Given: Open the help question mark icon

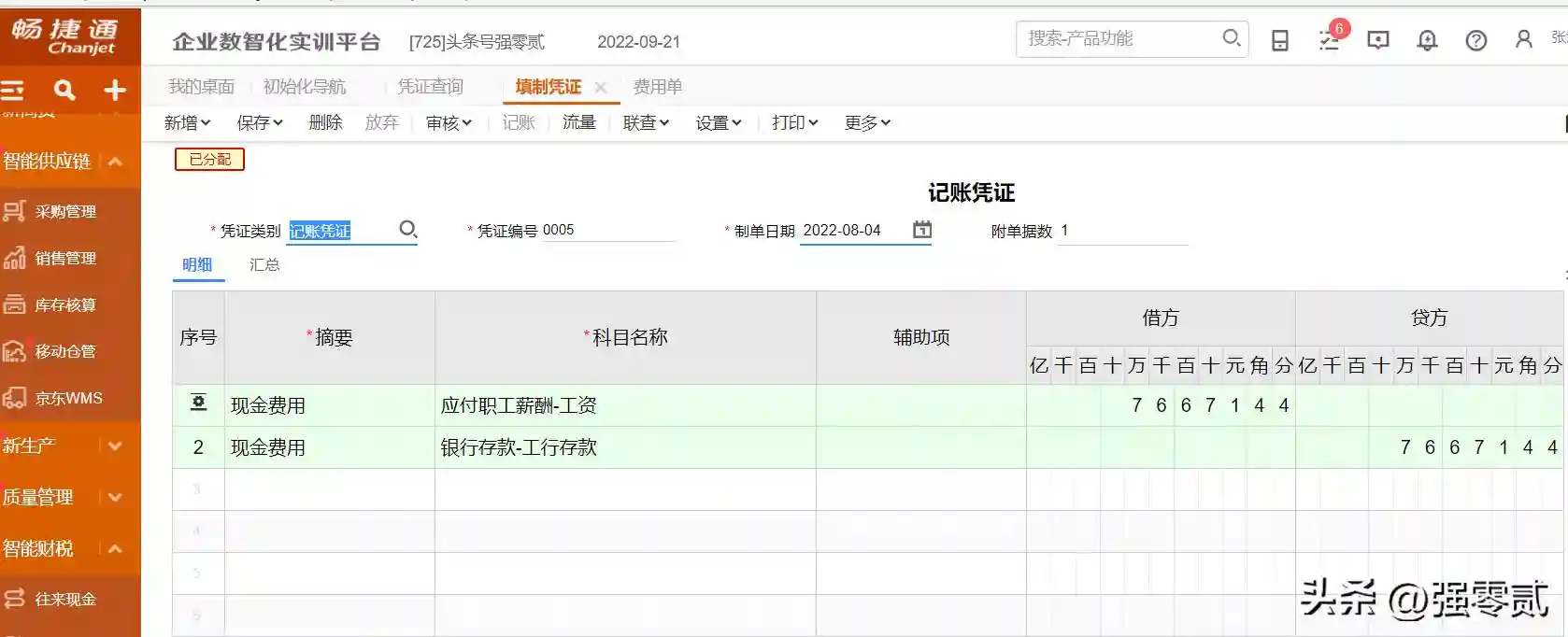Looking at the screenshot, I should 1475,40.
